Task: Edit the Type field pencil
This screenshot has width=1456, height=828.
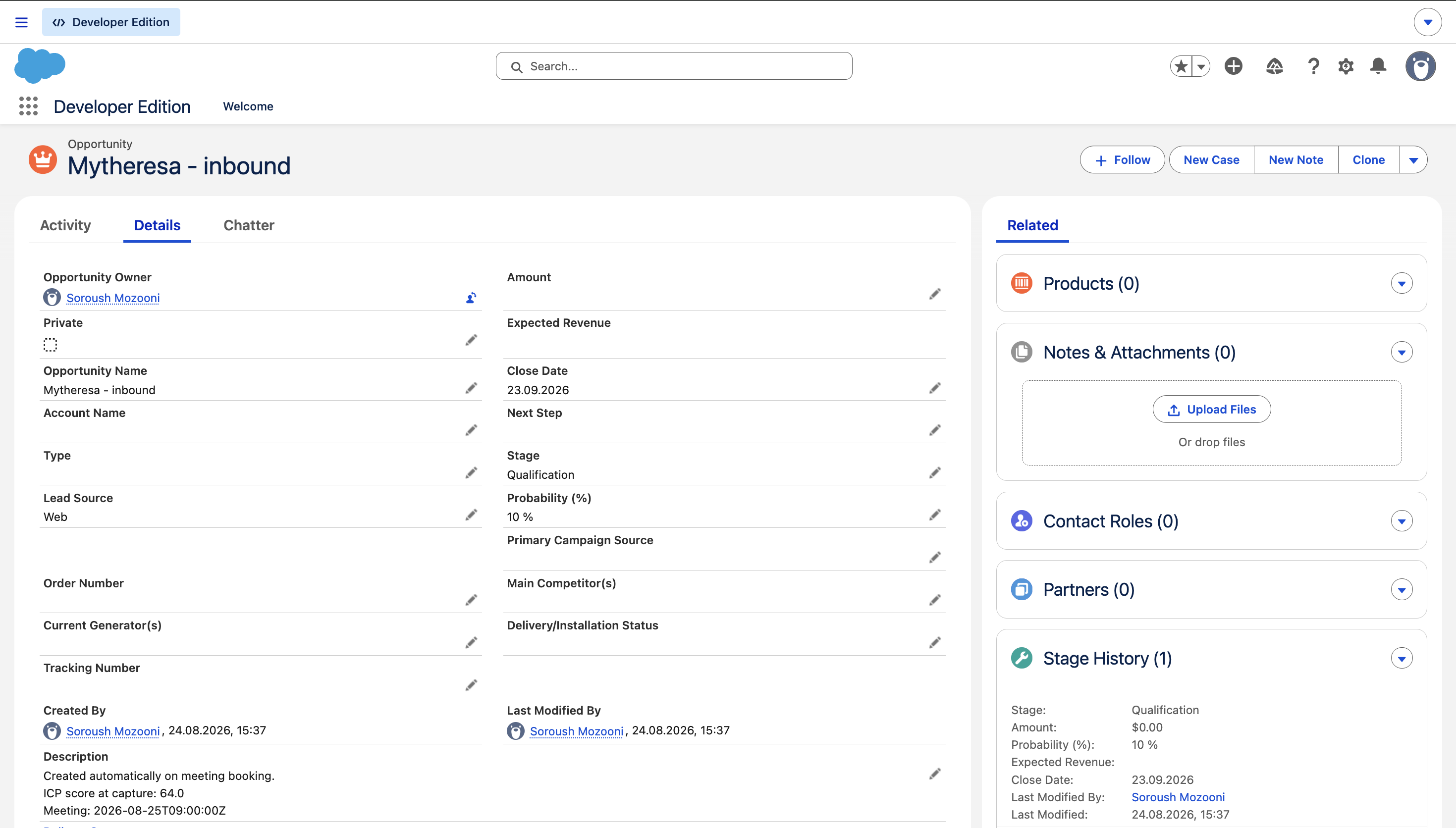Action: [x=472, y=472]
